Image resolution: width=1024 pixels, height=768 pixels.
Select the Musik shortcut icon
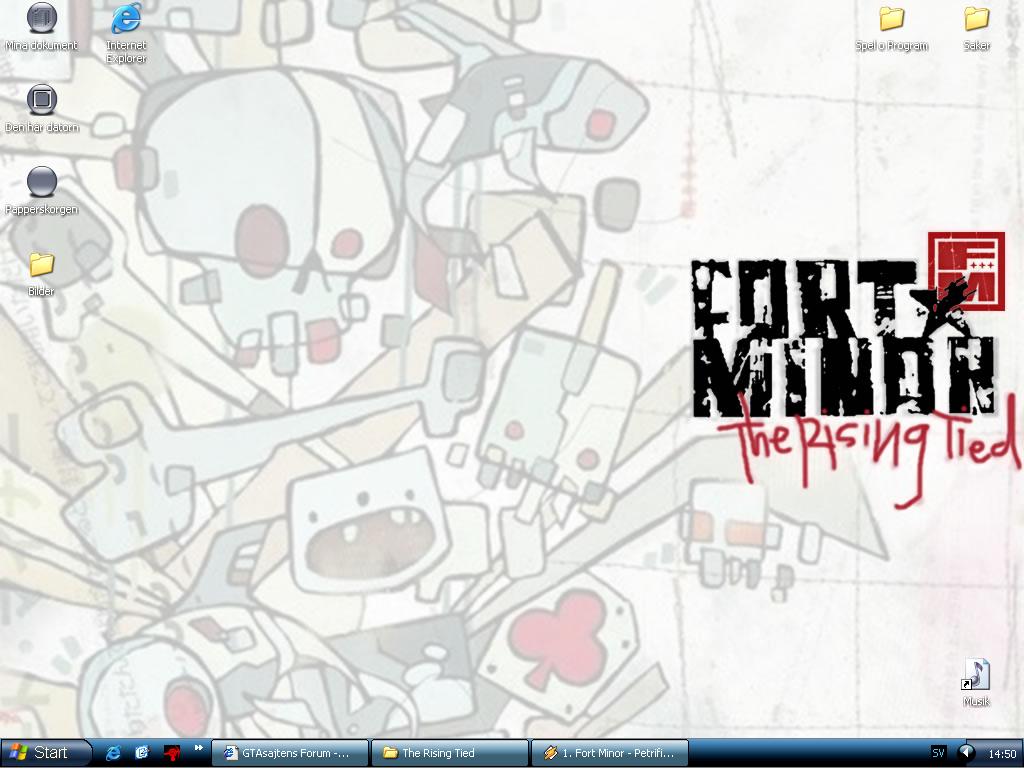[976, 682]
